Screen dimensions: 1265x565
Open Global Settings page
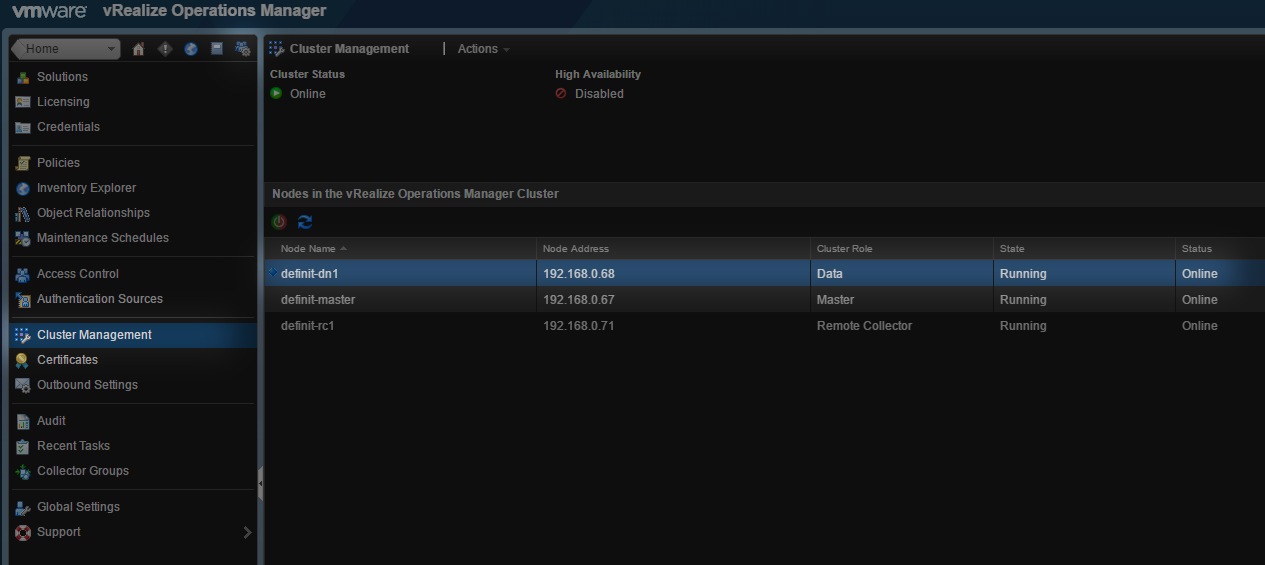(x=78, y=507)
